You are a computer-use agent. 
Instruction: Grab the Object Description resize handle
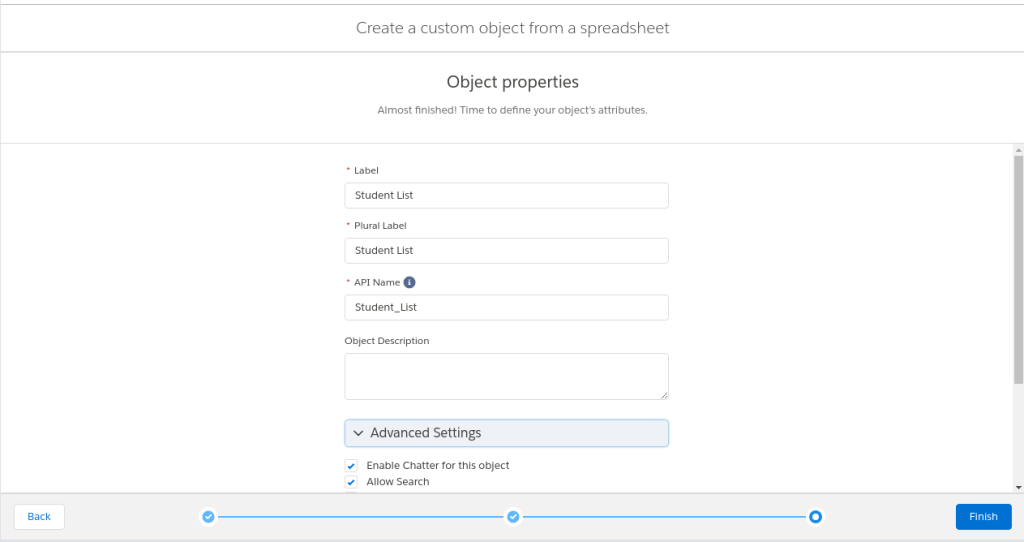(663, 394)
